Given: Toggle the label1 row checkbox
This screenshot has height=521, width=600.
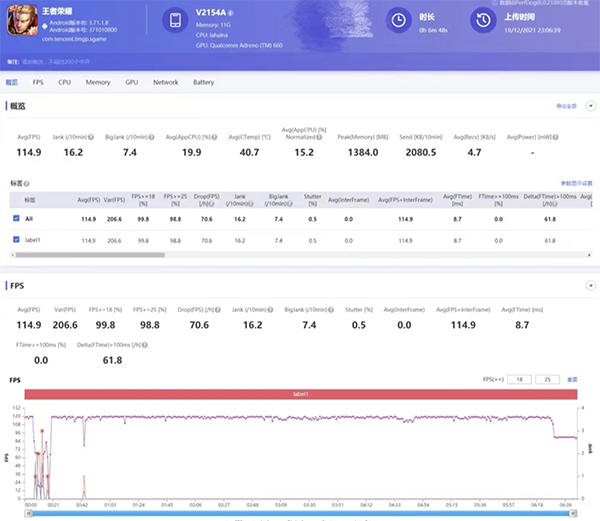Looking at the screenshot, I should 14,240.
